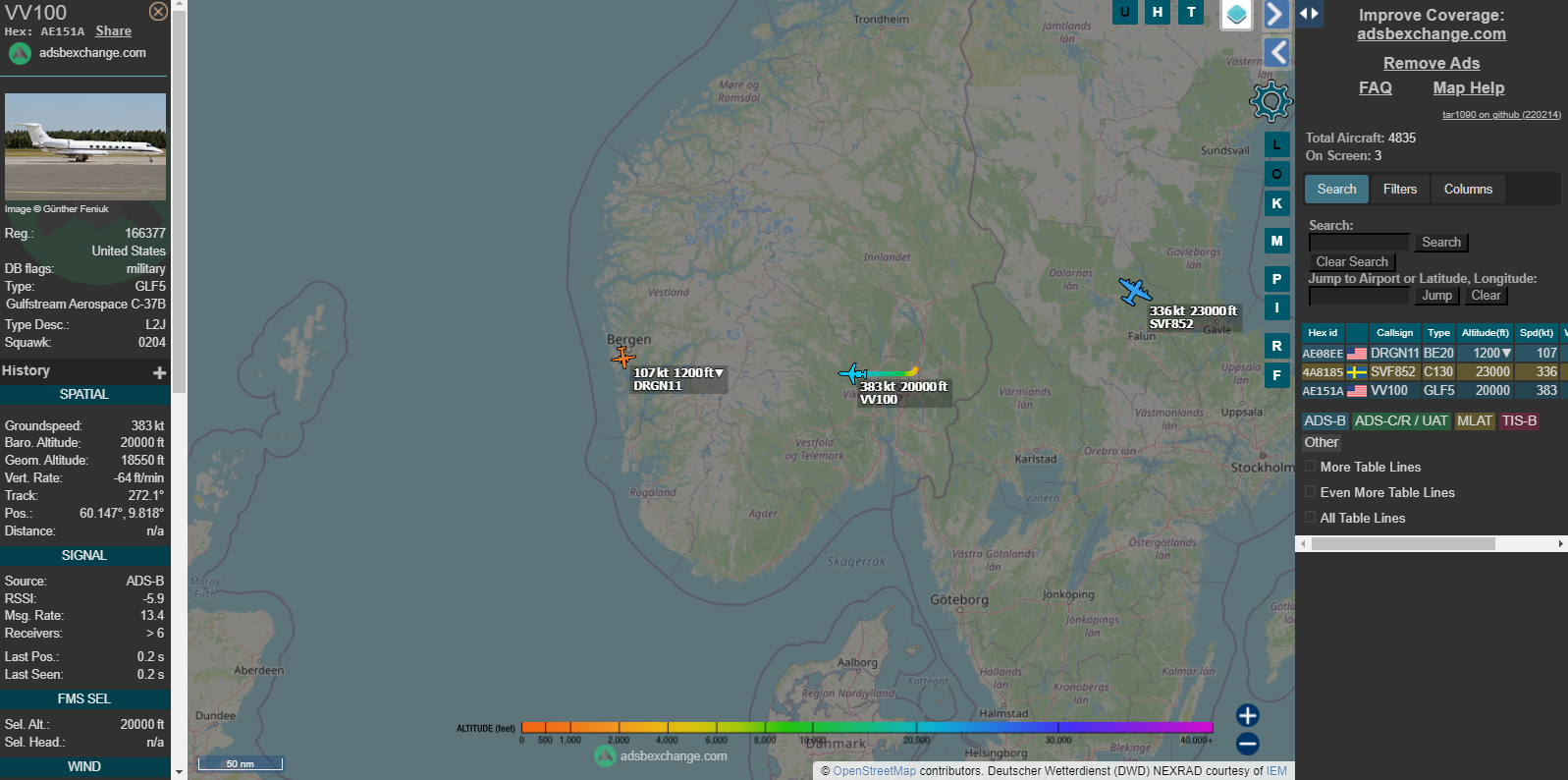Click the T map toggle button
Screen dimensions: 1568x780
click(1191, 12)
